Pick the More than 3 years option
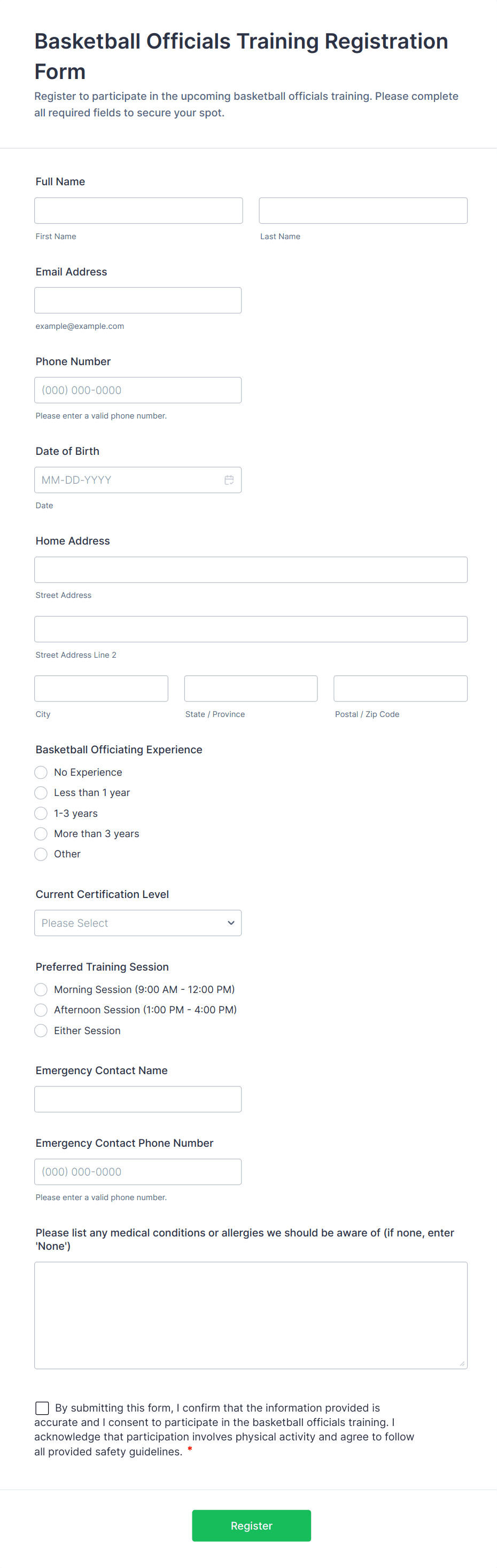 41,834
